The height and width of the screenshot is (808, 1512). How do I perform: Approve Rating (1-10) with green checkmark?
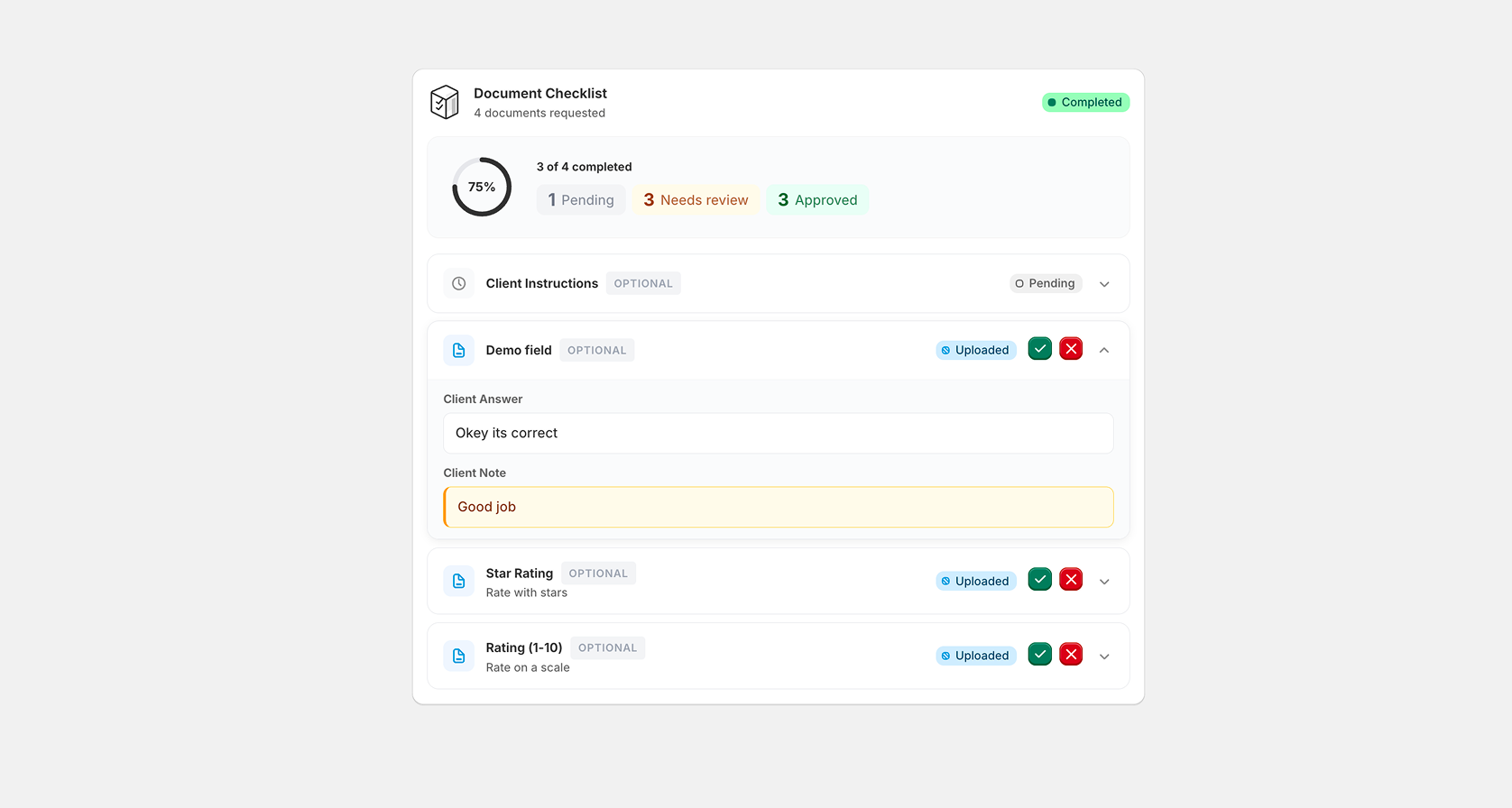1040,655
